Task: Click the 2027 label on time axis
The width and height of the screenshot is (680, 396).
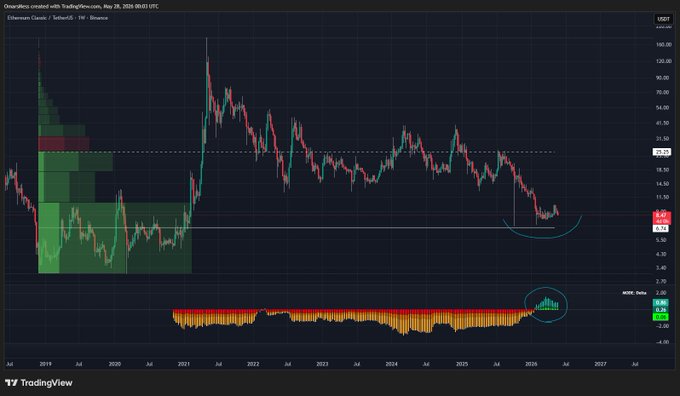Action: point(601,364)
